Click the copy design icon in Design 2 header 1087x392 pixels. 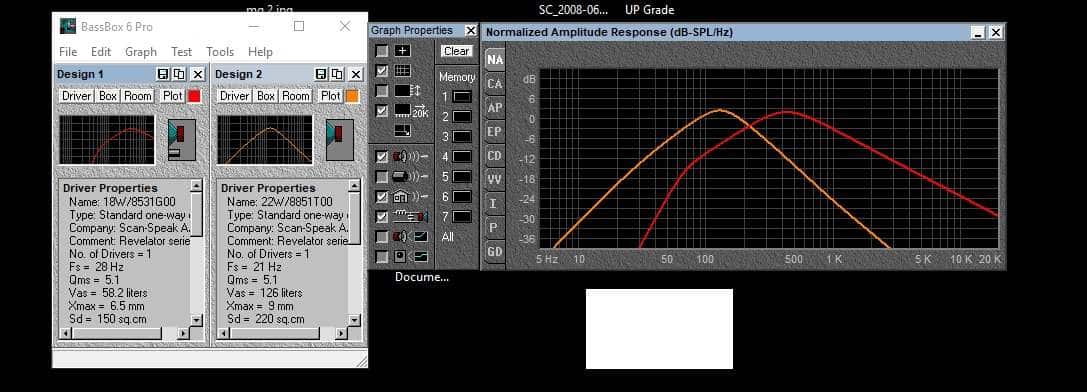(337, 74)
